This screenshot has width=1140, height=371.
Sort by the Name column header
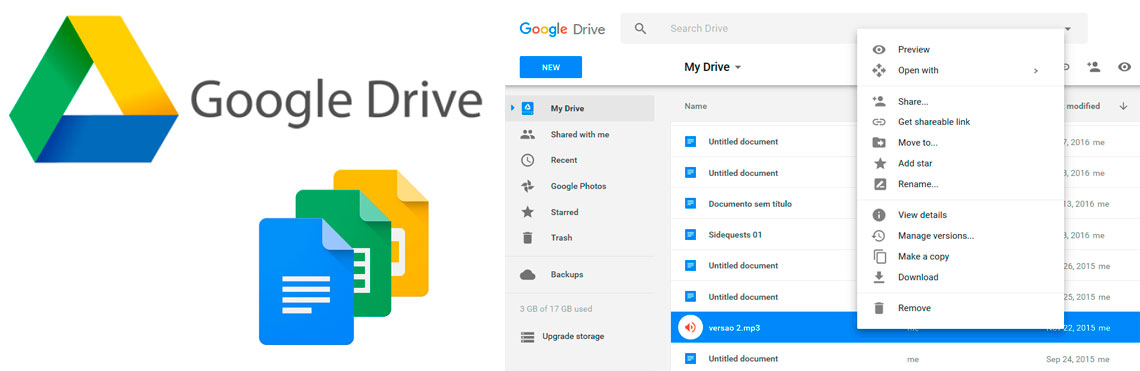[696, 106]
